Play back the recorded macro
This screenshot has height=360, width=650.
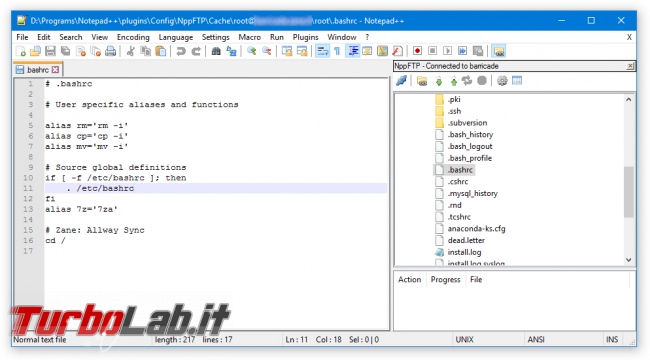point(447,51)
